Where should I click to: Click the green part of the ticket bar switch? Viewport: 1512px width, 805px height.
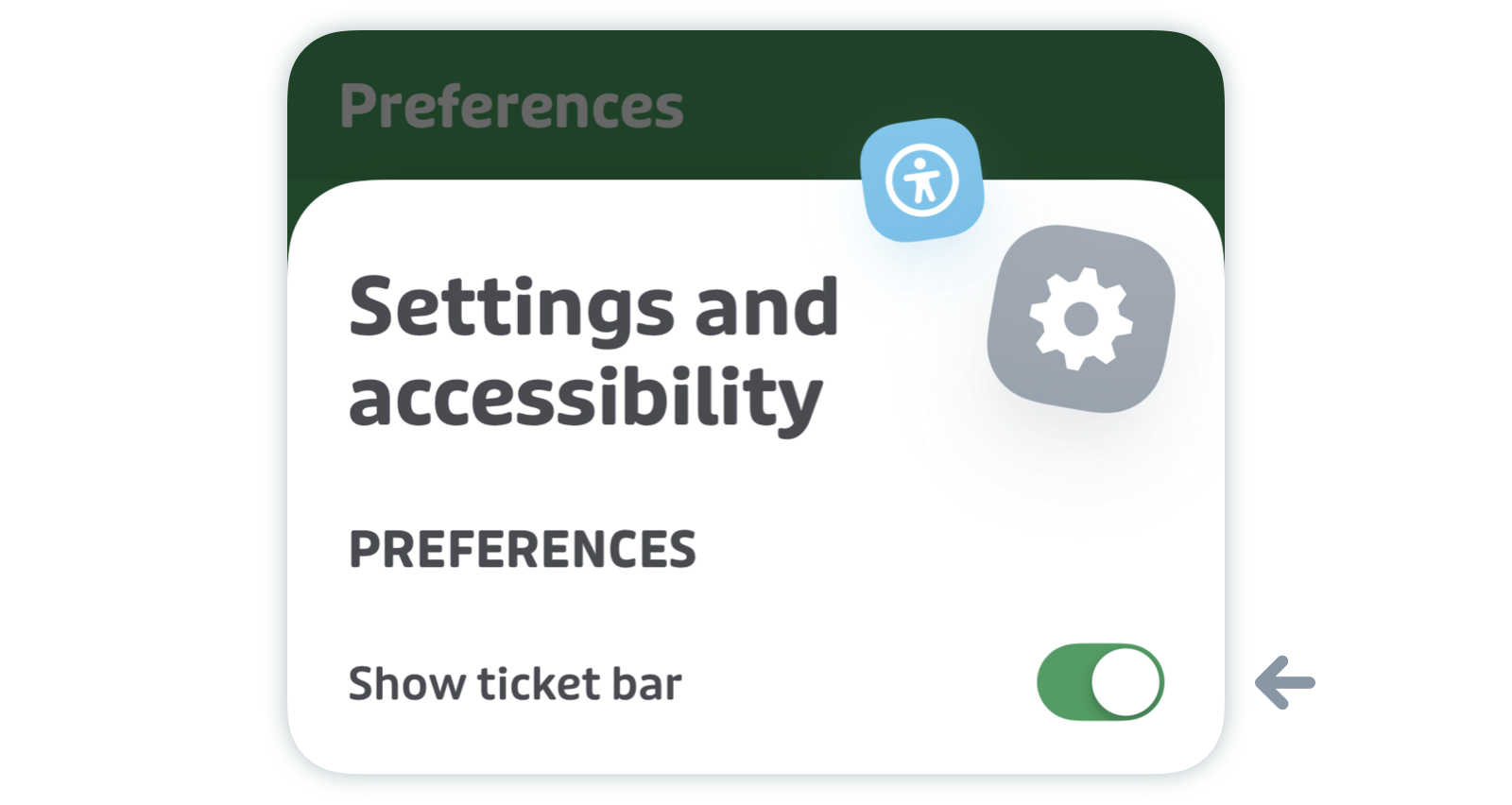[x=1063, y=682]
